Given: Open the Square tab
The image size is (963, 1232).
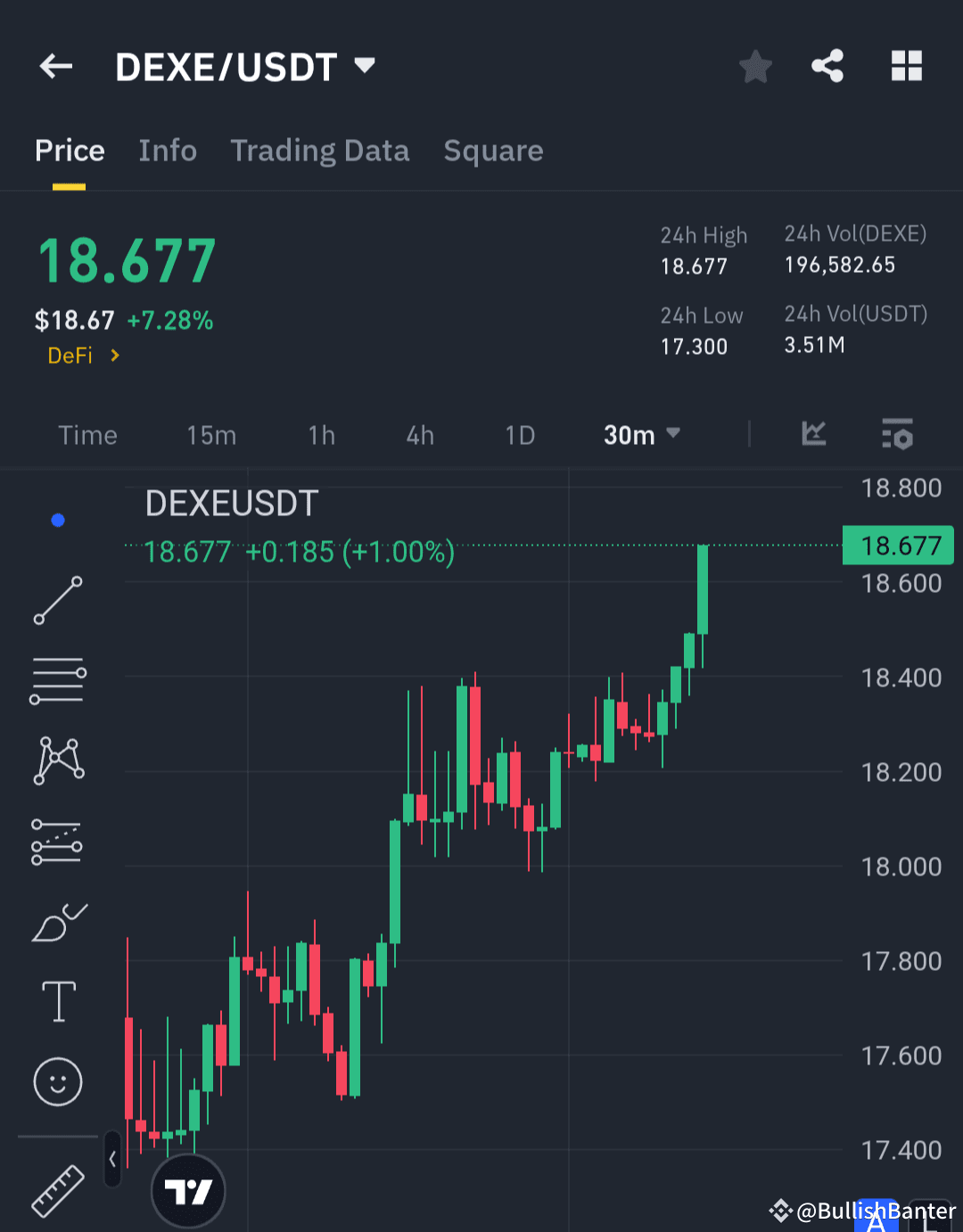Looking at the screenshot, I should (493, 151).
